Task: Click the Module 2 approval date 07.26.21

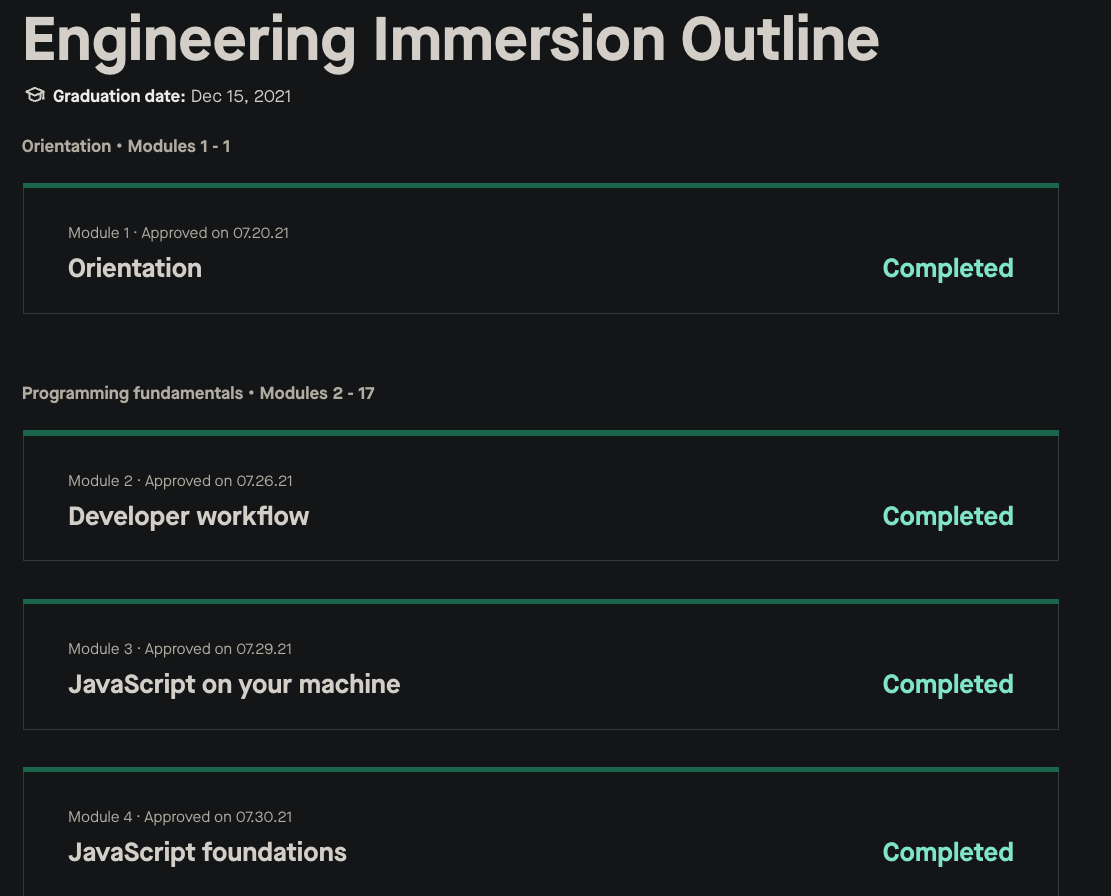Action: 265,481
